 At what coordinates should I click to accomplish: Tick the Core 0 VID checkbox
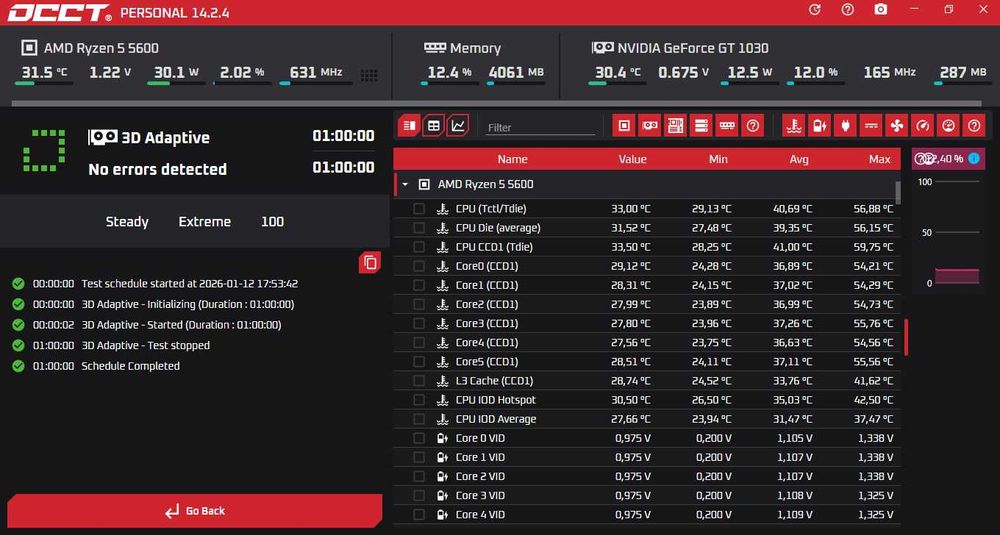(x=418, y=438)
